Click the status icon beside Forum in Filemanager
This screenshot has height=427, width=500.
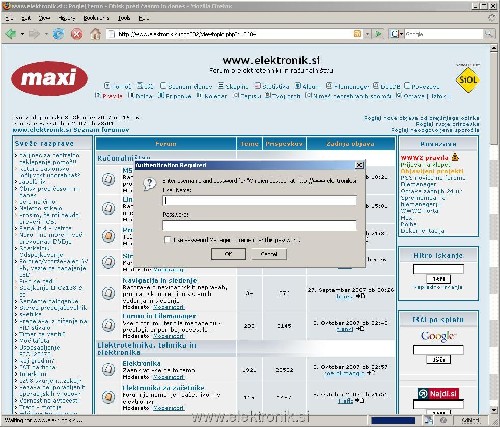[108, 325]
